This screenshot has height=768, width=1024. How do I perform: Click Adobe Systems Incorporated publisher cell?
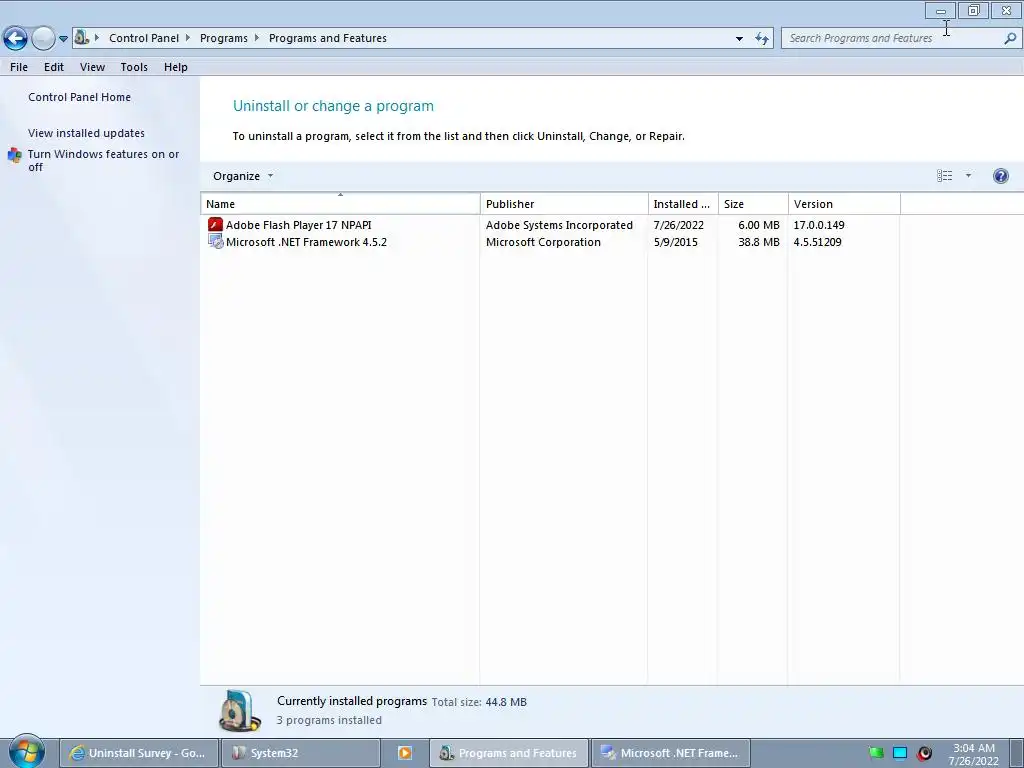[559, 225]
